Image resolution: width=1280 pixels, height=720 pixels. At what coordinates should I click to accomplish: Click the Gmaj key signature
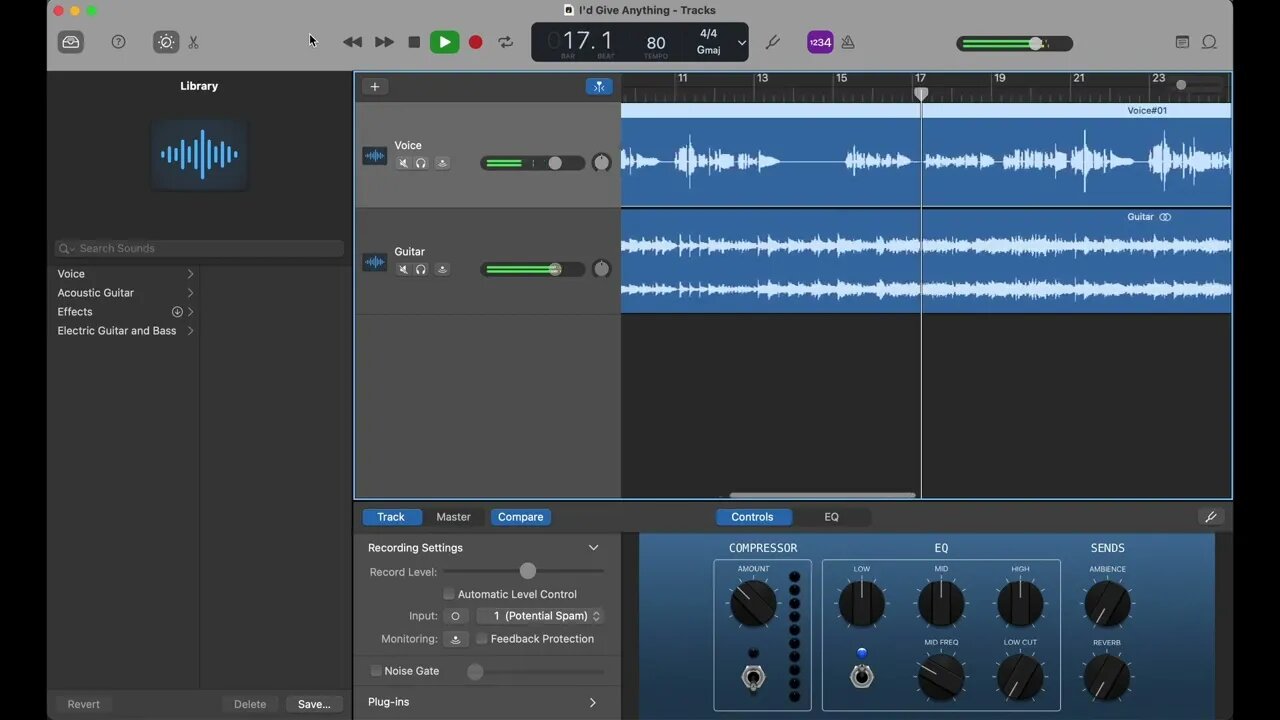709,50
